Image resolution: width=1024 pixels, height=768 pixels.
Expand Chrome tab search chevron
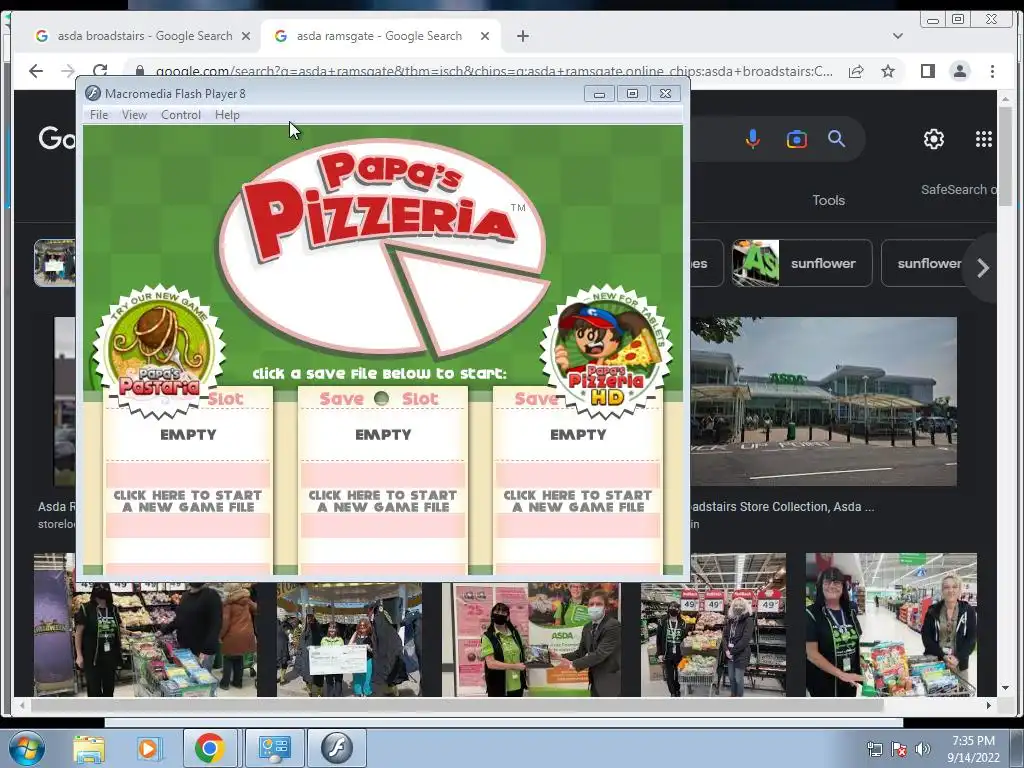click(x=897, y=36)
